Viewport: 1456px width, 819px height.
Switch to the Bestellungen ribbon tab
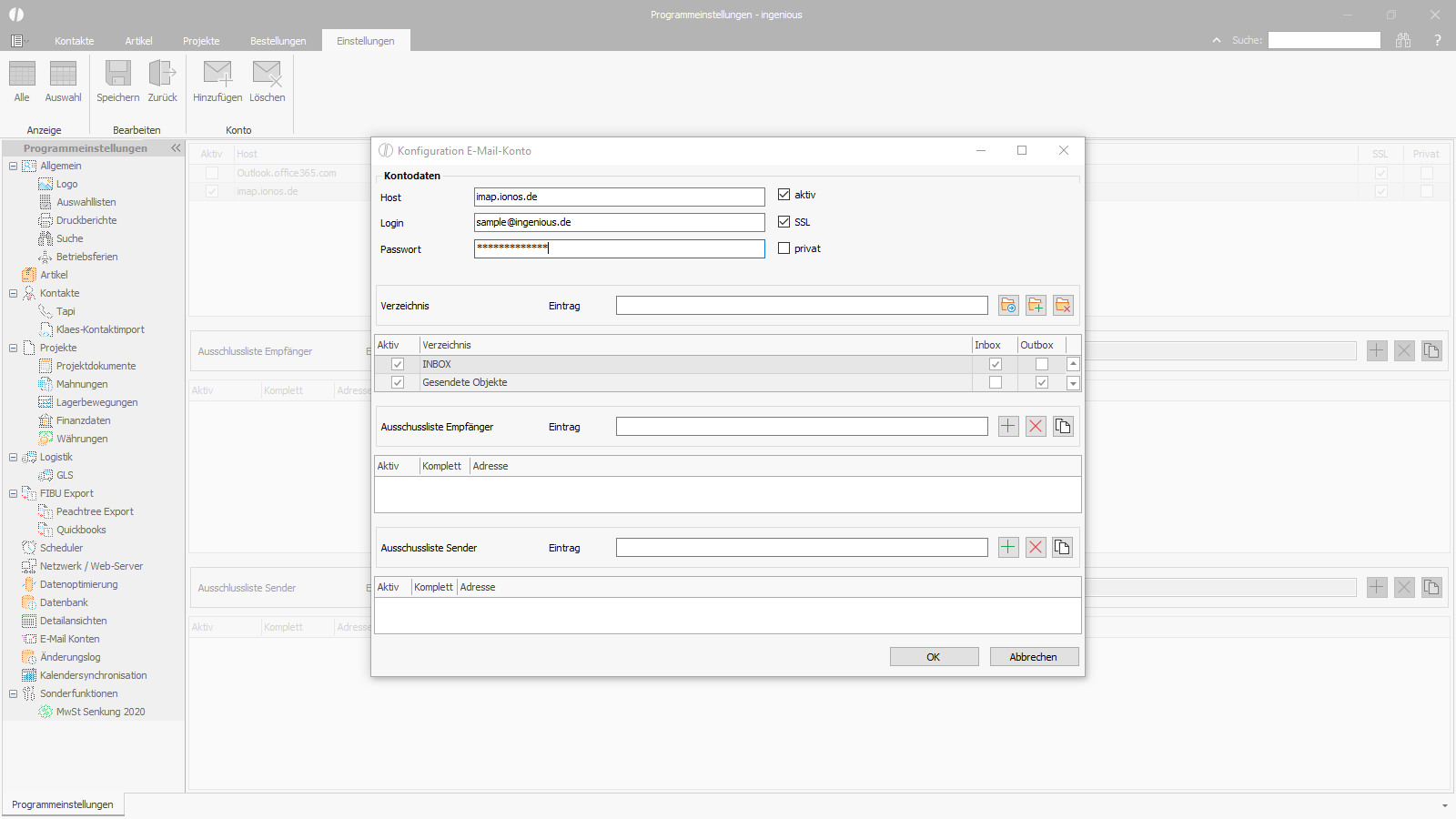coord(278,41)
